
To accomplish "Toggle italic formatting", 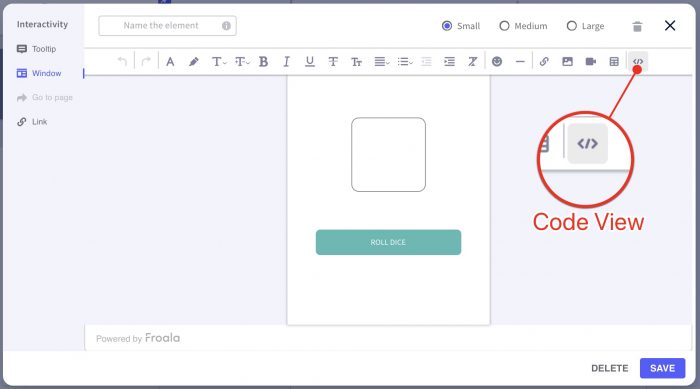I will pos(287,62).
